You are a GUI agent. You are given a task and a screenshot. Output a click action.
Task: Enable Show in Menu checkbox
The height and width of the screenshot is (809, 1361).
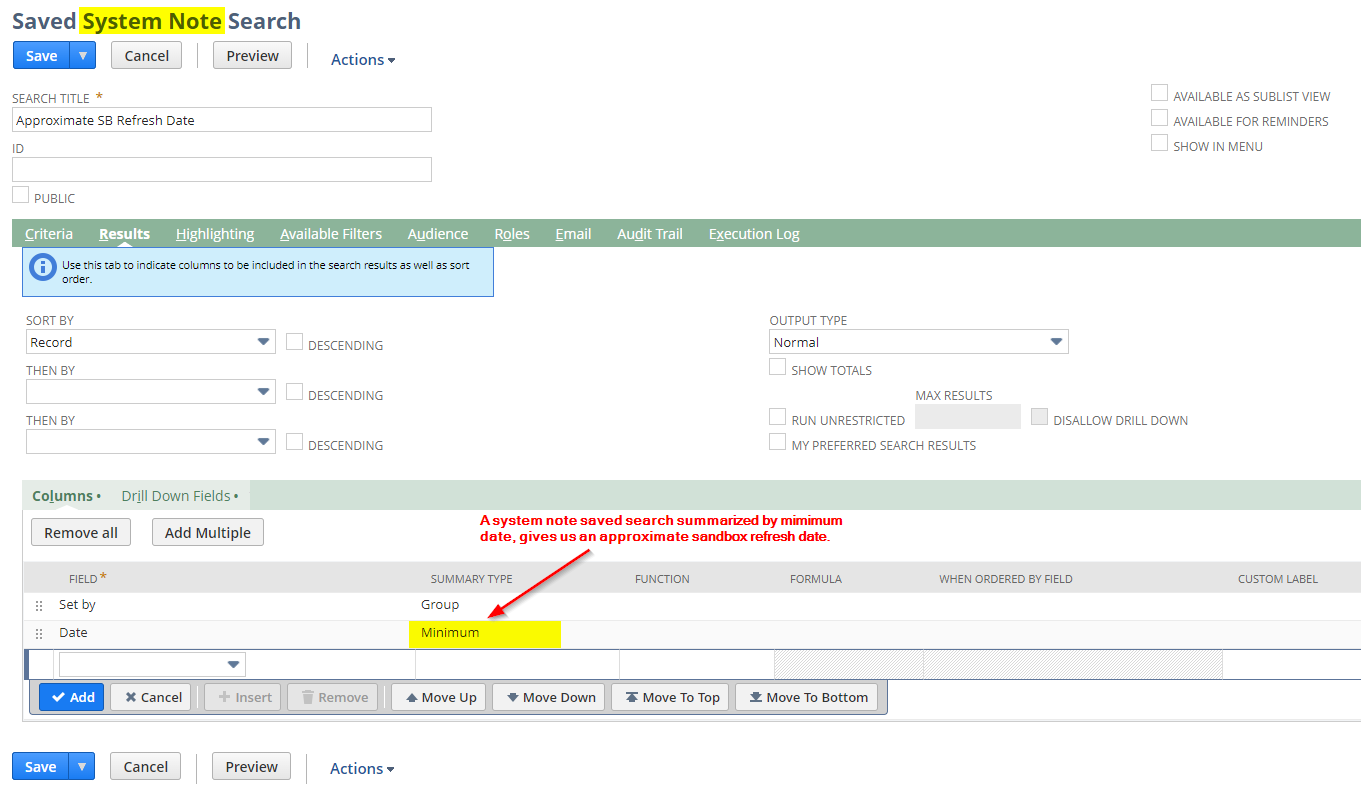click(x=1159, y=143)
